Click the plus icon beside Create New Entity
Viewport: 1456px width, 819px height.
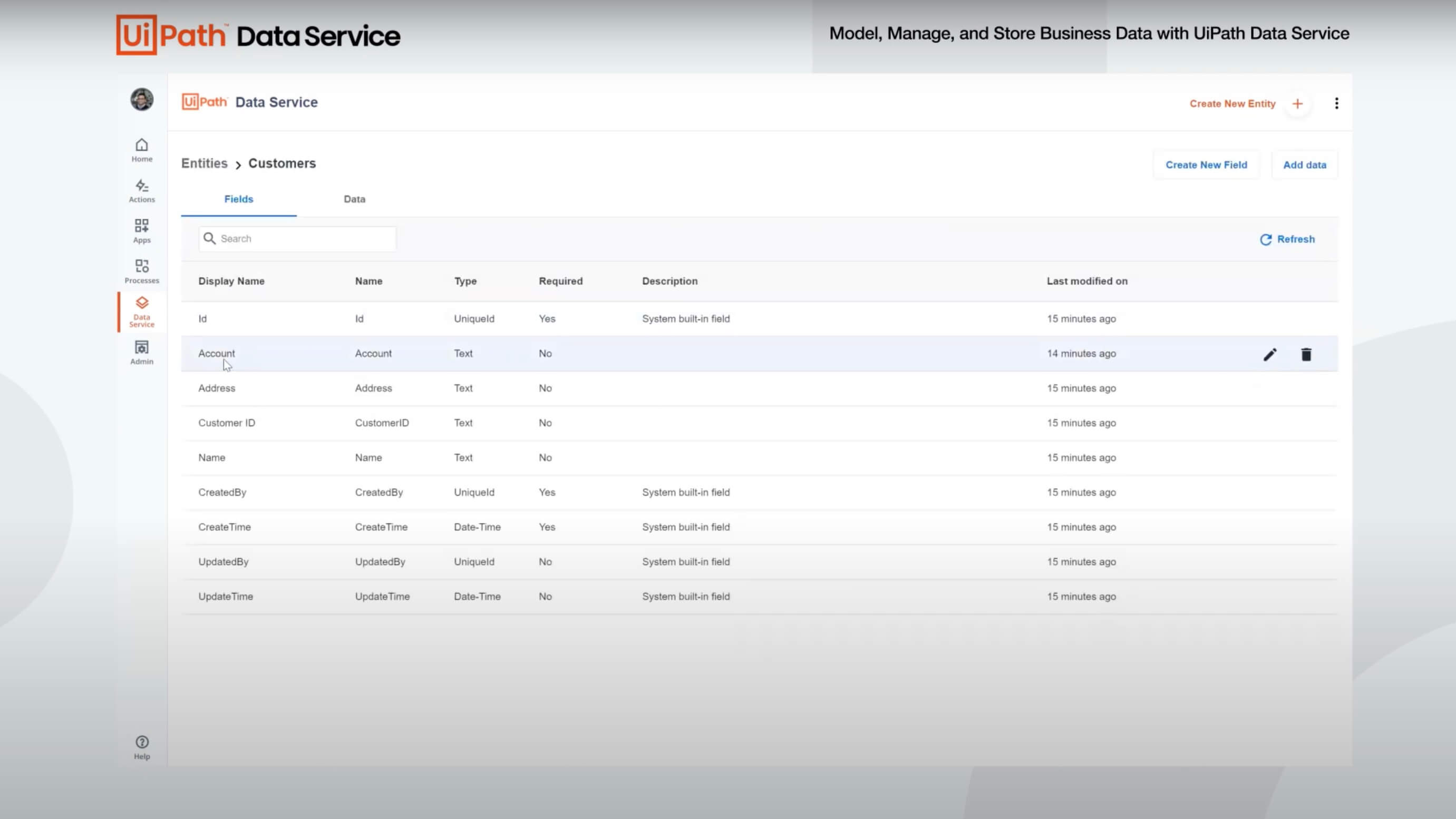pyautogui.click(x=1298, y=104)
